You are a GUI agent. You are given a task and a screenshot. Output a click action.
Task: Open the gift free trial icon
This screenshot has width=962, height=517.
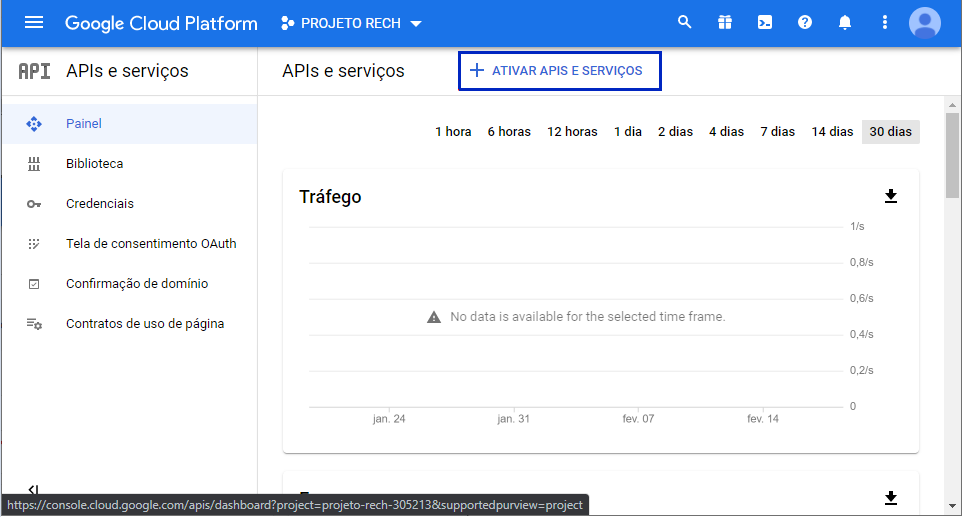point(725,22)
